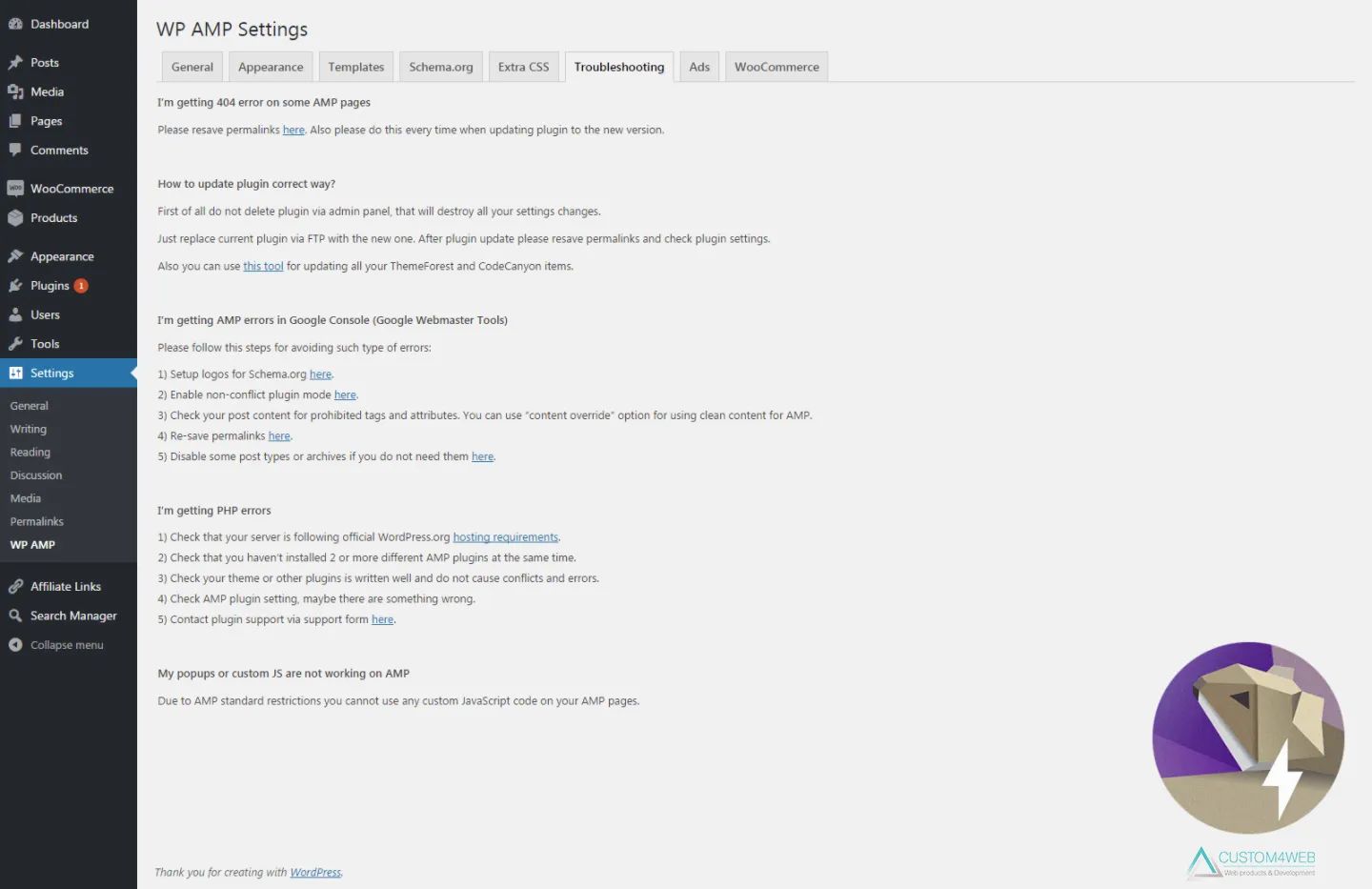
Task: Switch to the Schema.org tab
Action: point(440,67)
